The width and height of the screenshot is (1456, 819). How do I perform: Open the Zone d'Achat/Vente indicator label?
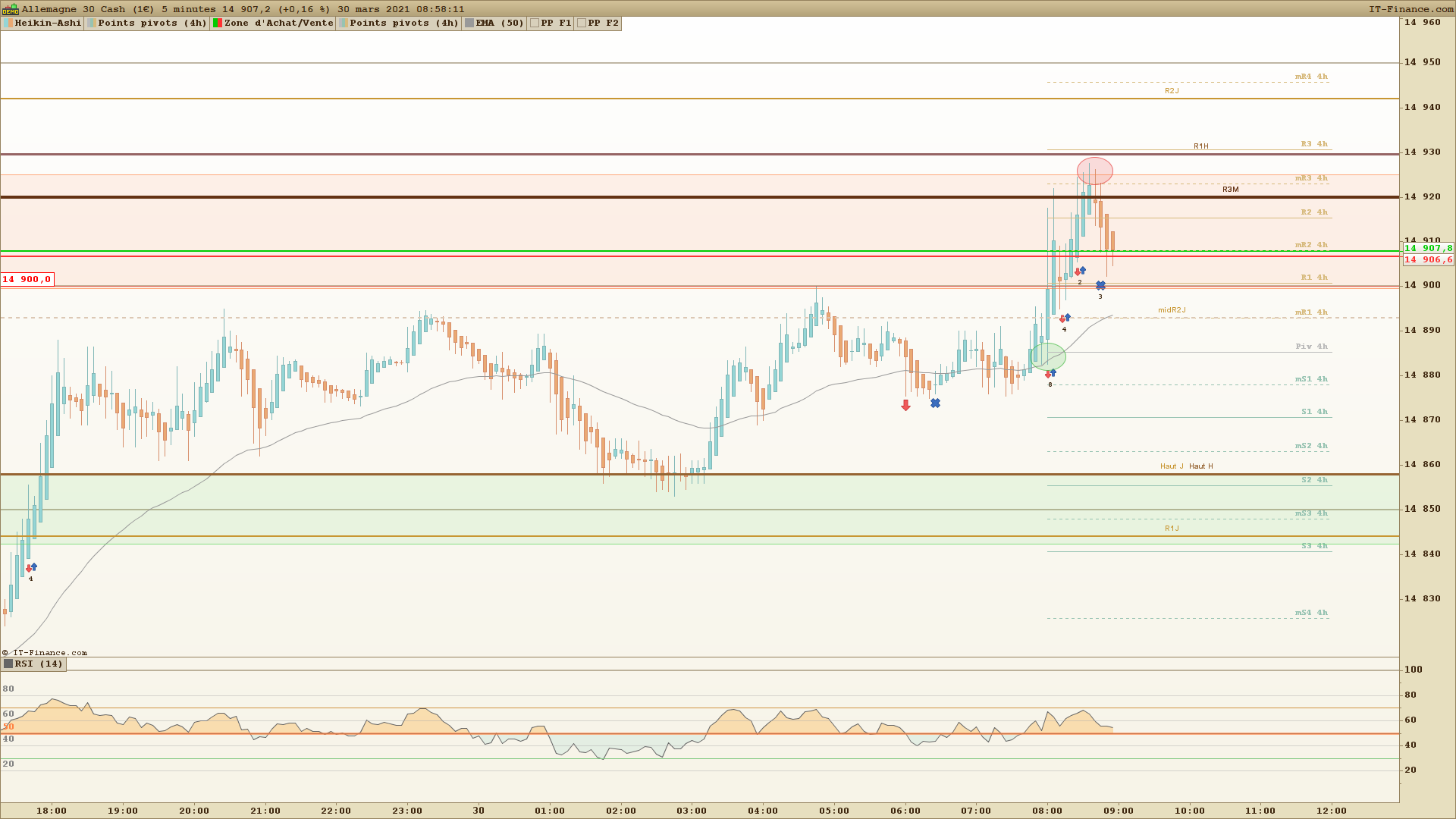278,24
